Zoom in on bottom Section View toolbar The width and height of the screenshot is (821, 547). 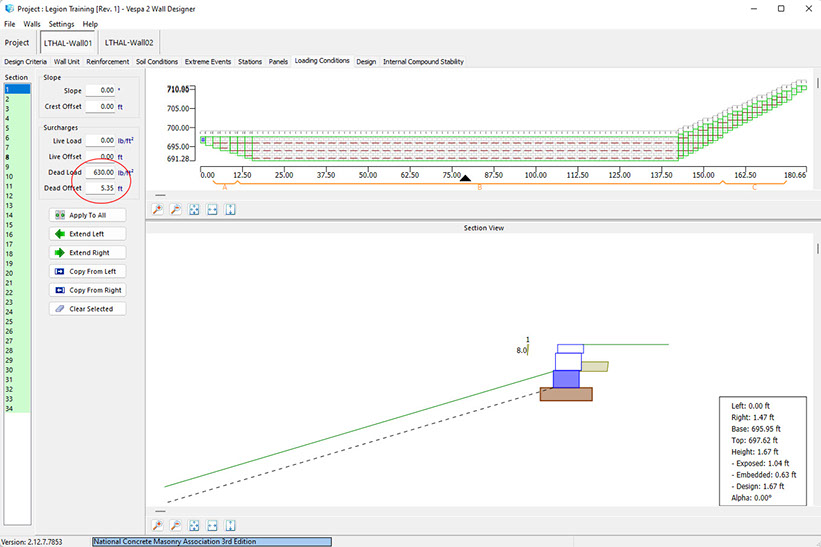[158, 525]
